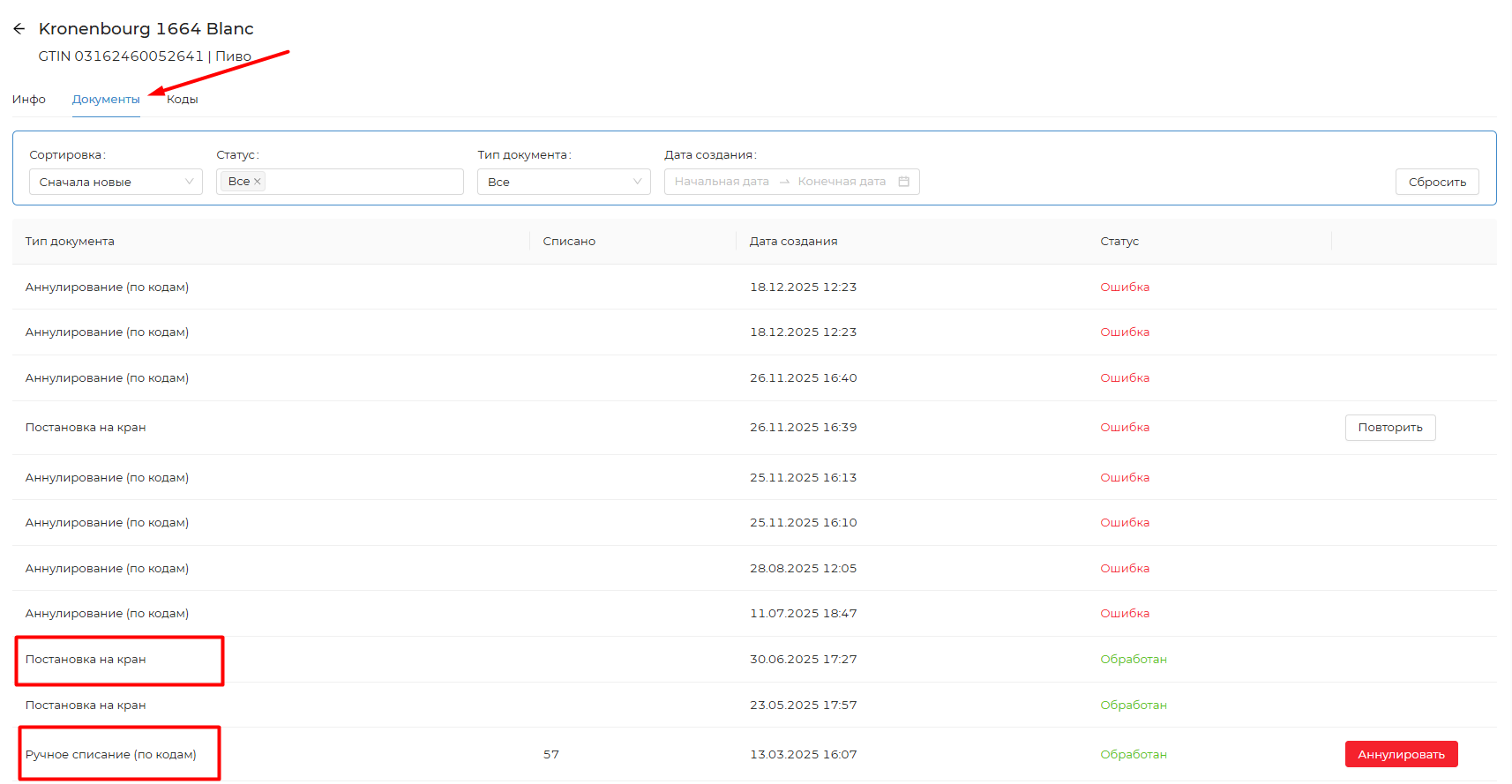Click the Начальная дата input
Screen dimensions: 1512x784
[x=721, y=182]
